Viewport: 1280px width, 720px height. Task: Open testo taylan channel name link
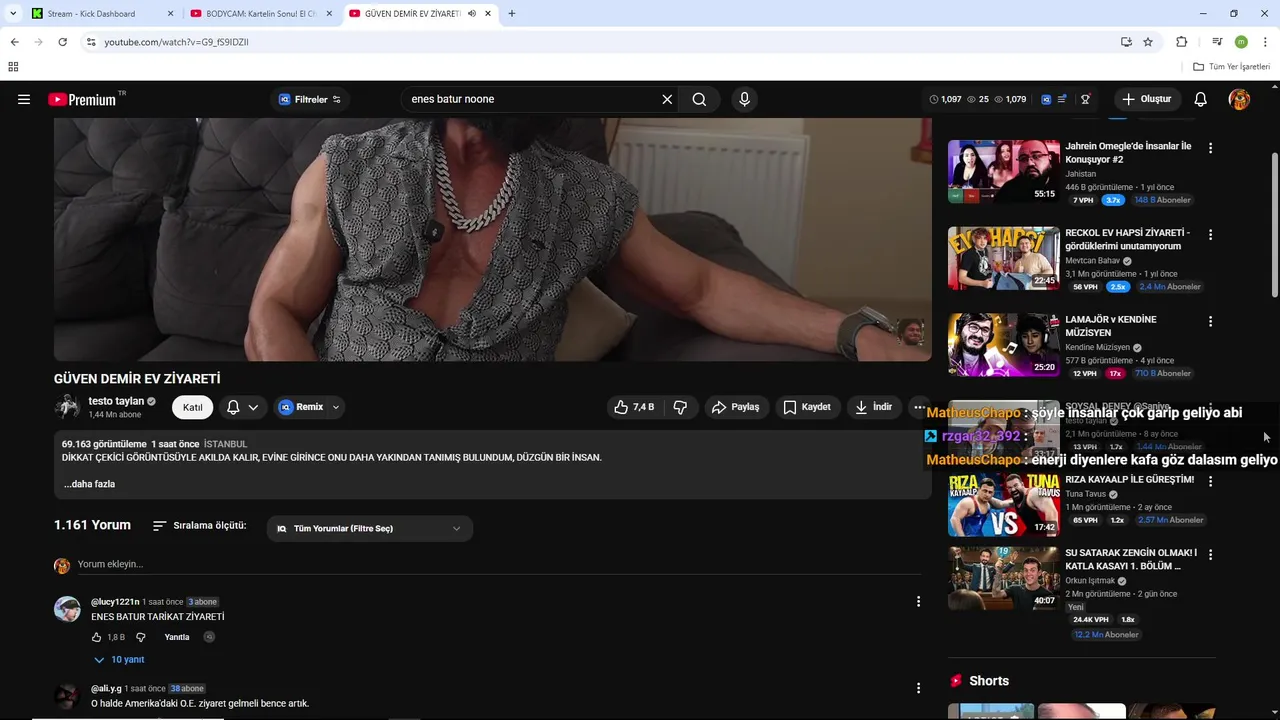pyautogui.click(x=116, y=401)
